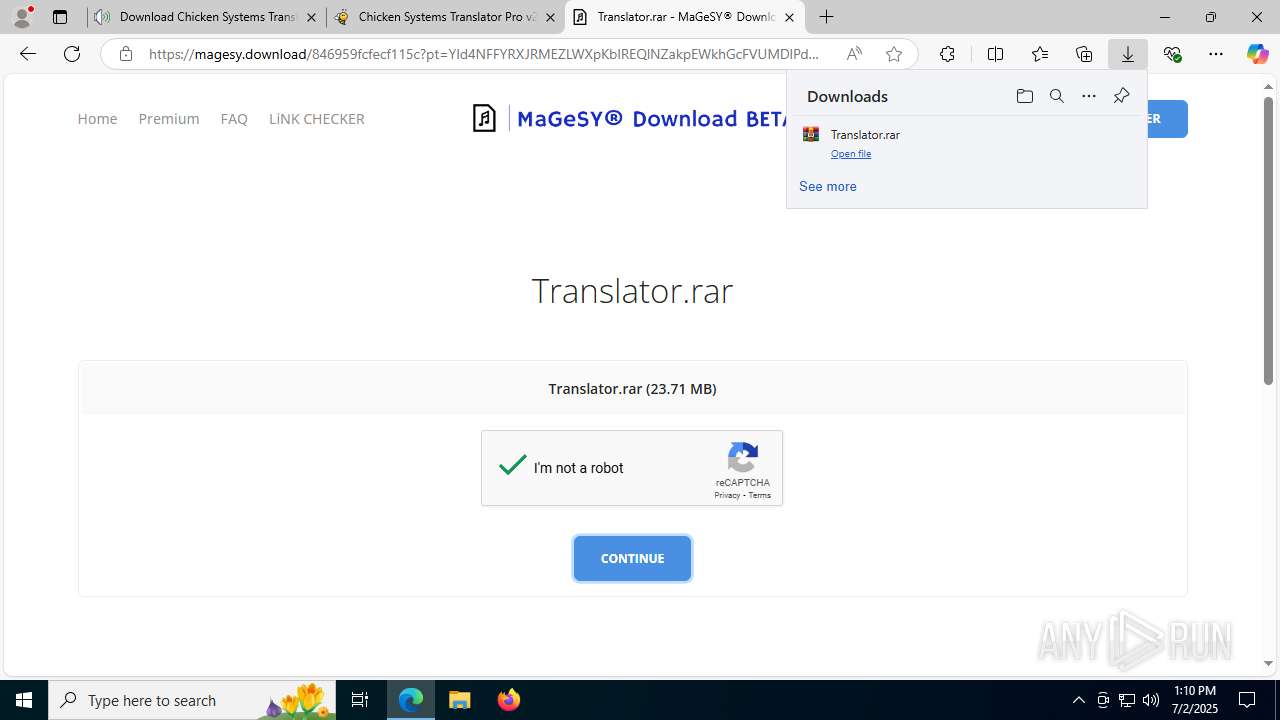Open the notification center
This screenshot has width=1280, height=720.
click(1247, 700)
